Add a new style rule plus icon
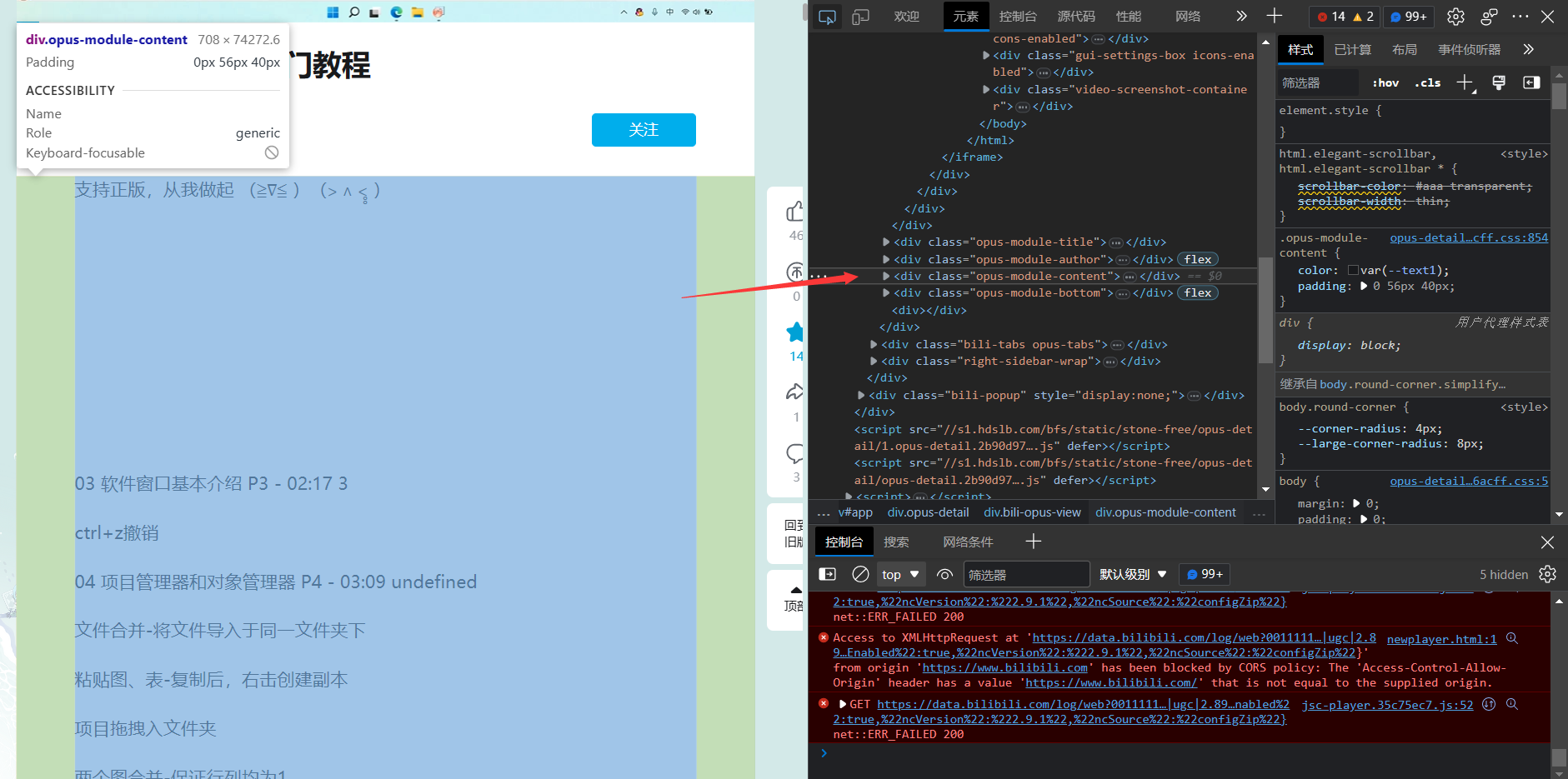 1465,82
